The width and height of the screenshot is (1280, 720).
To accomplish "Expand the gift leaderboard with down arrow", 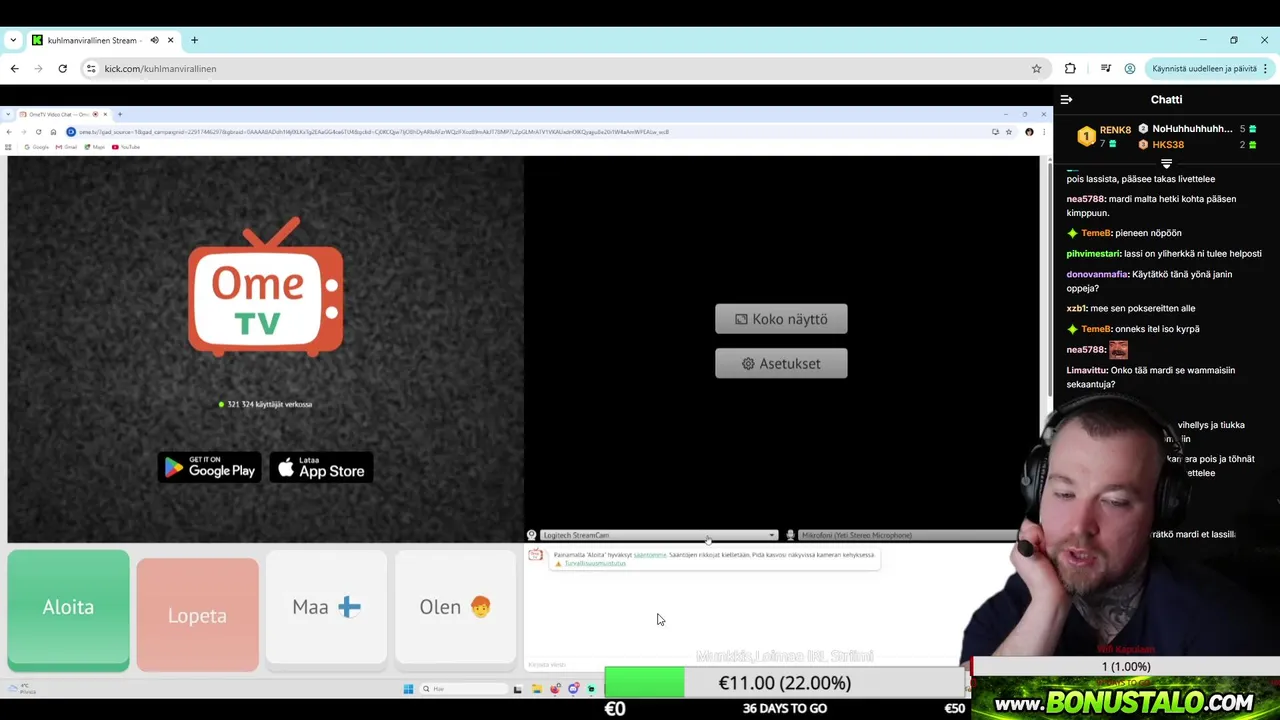I will coord(1166,163).
